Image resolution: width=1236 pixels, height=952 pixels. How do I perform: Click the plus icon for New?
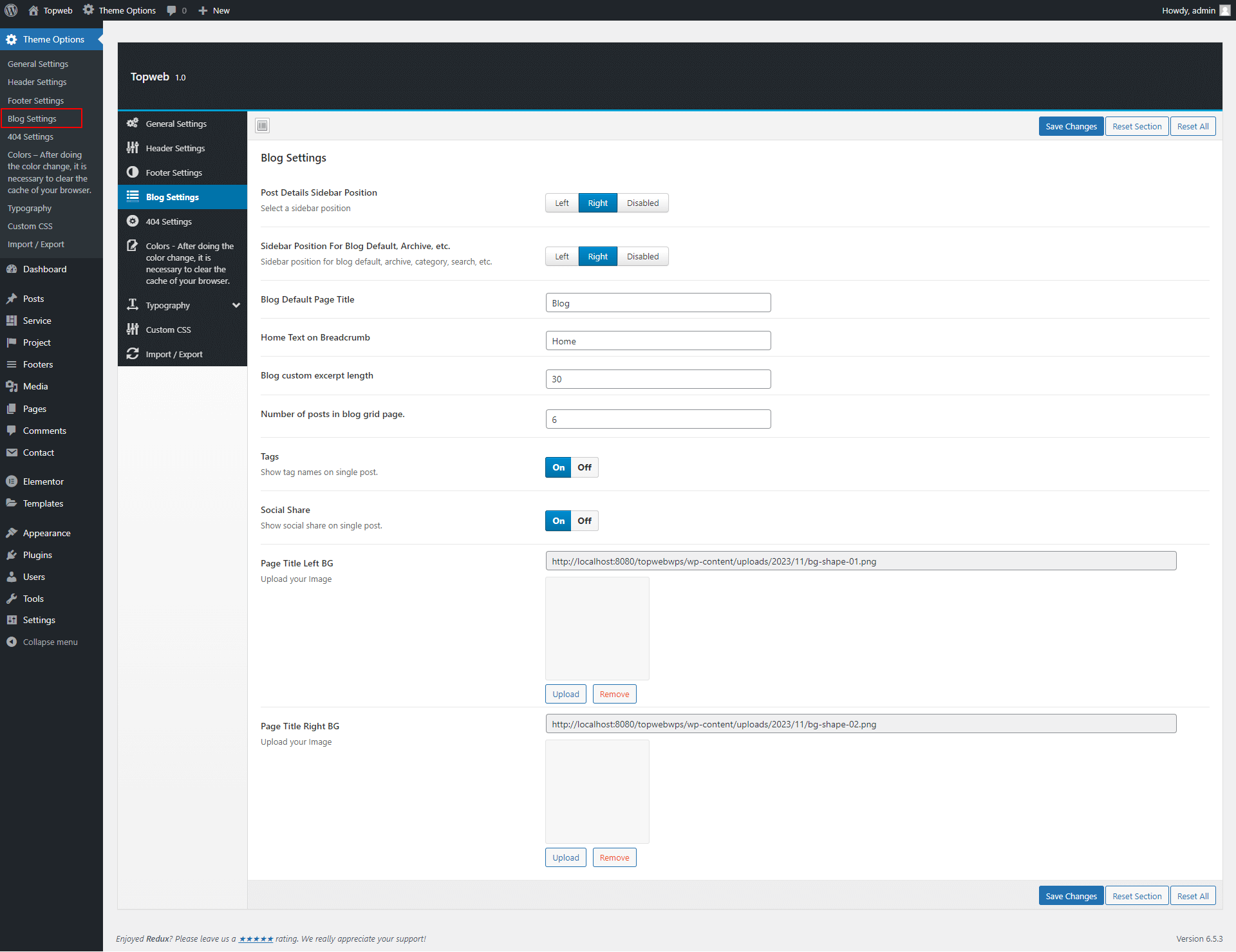tap(203, 10)
